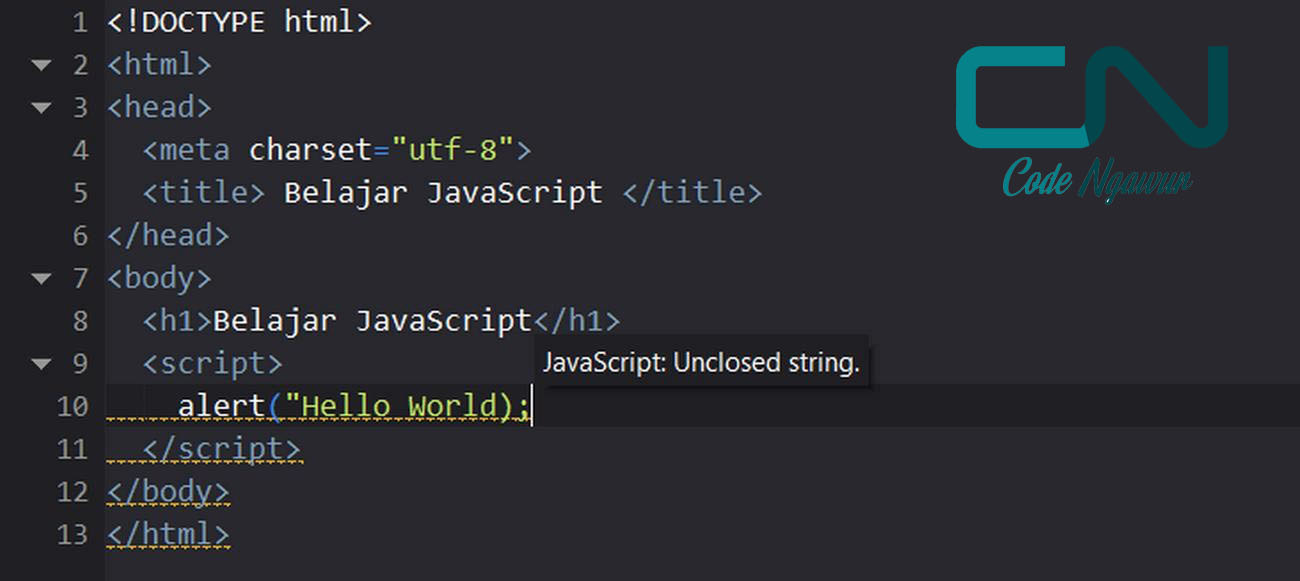
Task: Click the Unclosed string error tooltip
Action: [x=701, y=362]
